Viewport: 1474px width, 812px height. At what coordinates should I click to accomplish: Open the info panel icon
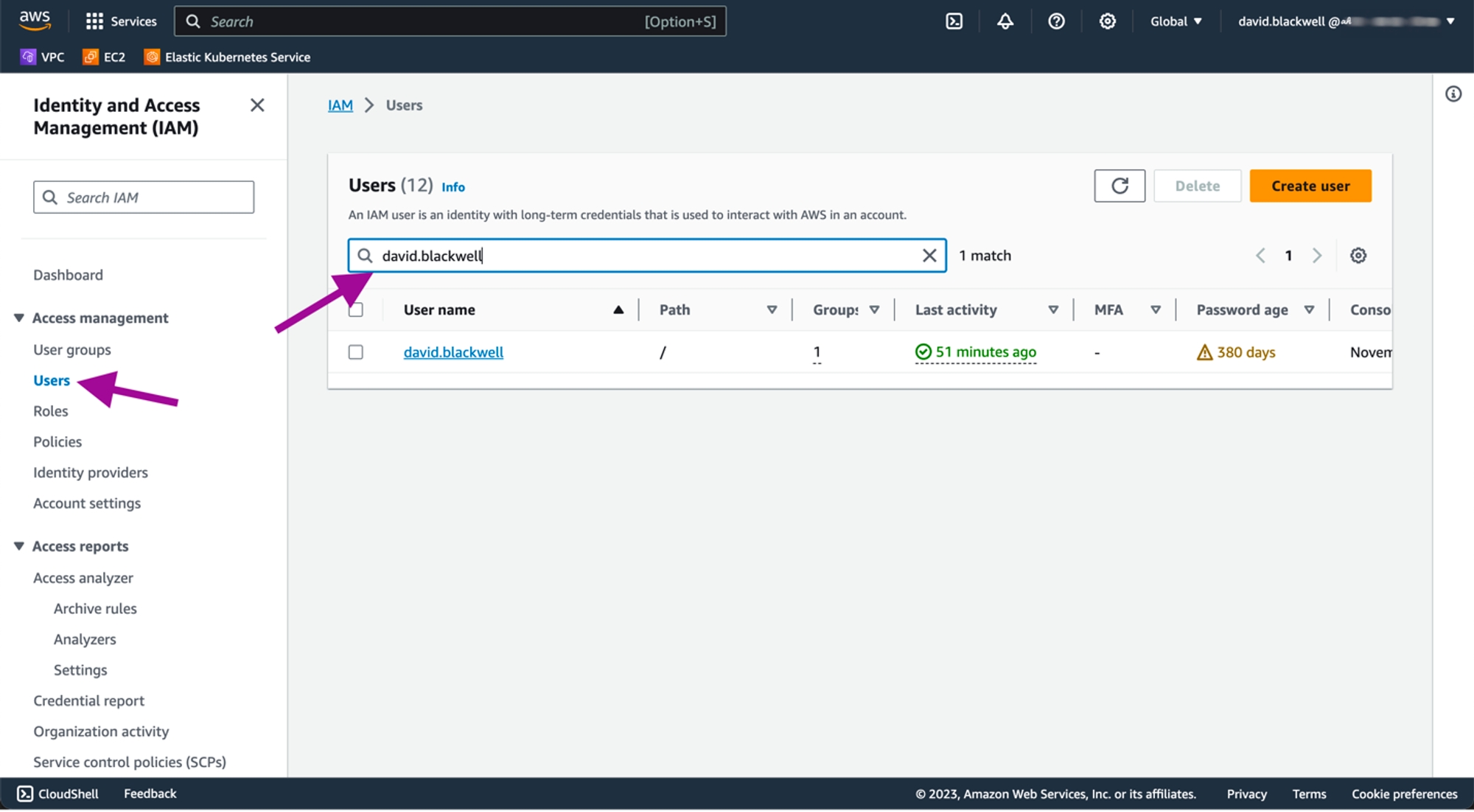(x=1453, y=94)
